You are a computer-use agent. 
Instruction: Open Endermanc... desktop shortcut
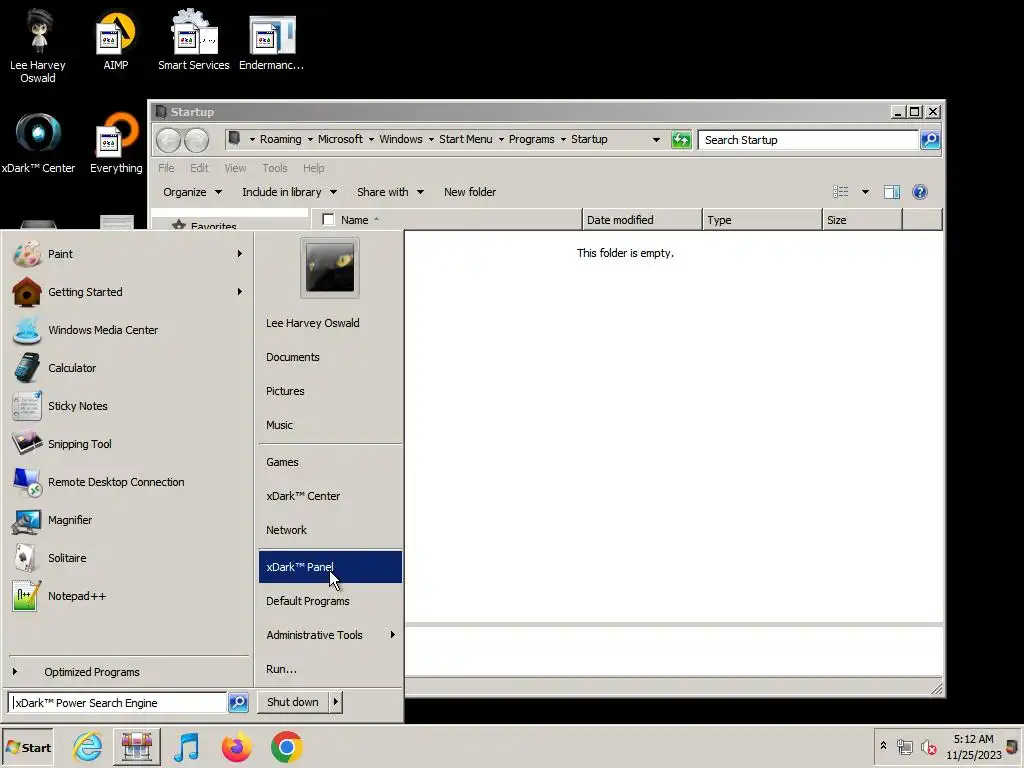271,40
